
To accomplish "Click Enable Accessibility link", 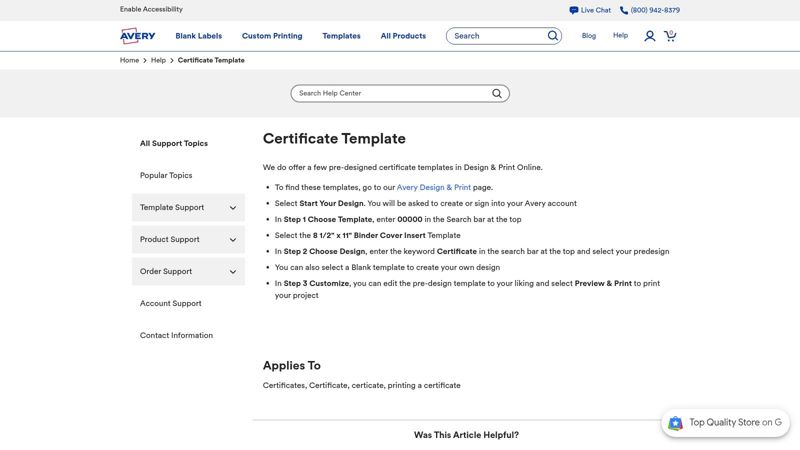I will (151, 9).
